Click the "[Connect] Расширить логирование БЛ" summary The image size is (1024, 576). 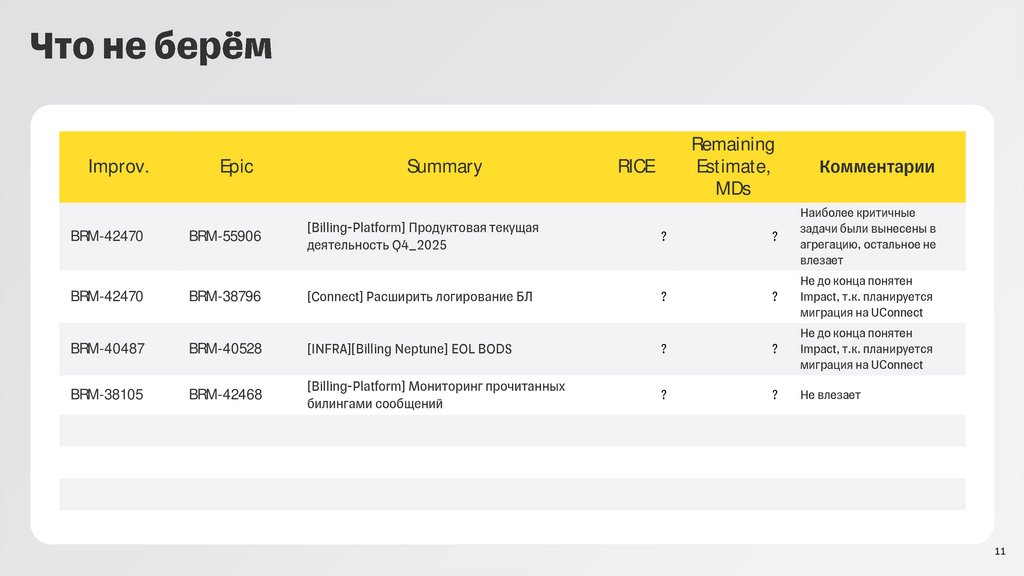tap(421, 297)
